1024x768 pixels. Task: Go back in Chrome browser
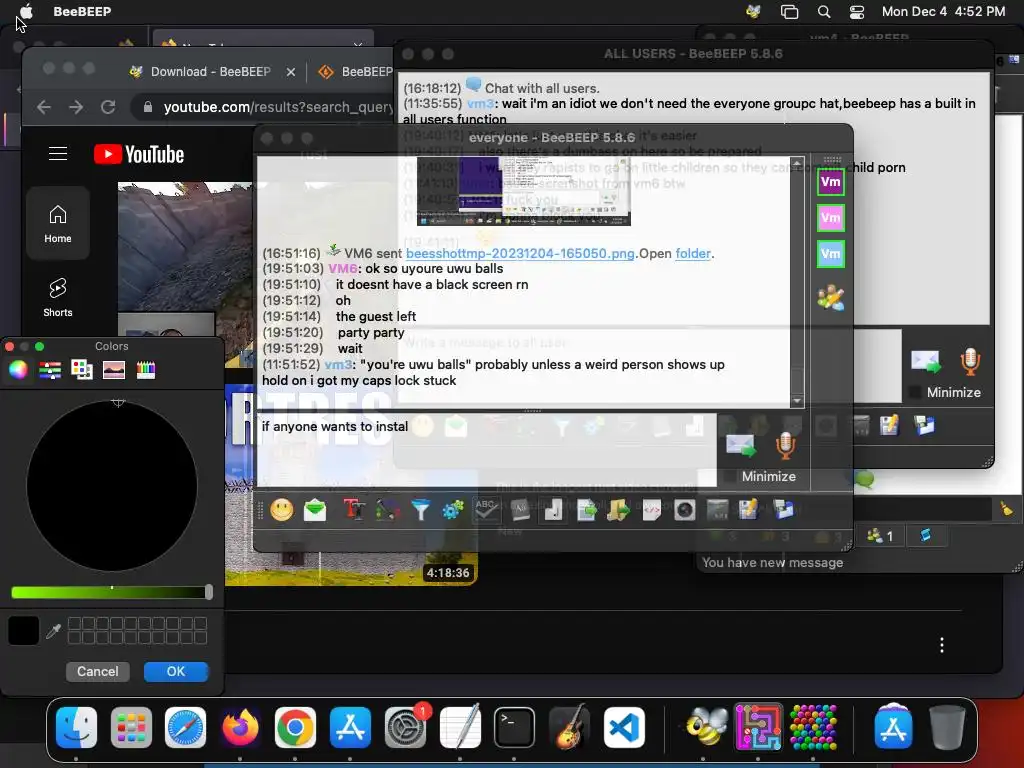(44, 107)
